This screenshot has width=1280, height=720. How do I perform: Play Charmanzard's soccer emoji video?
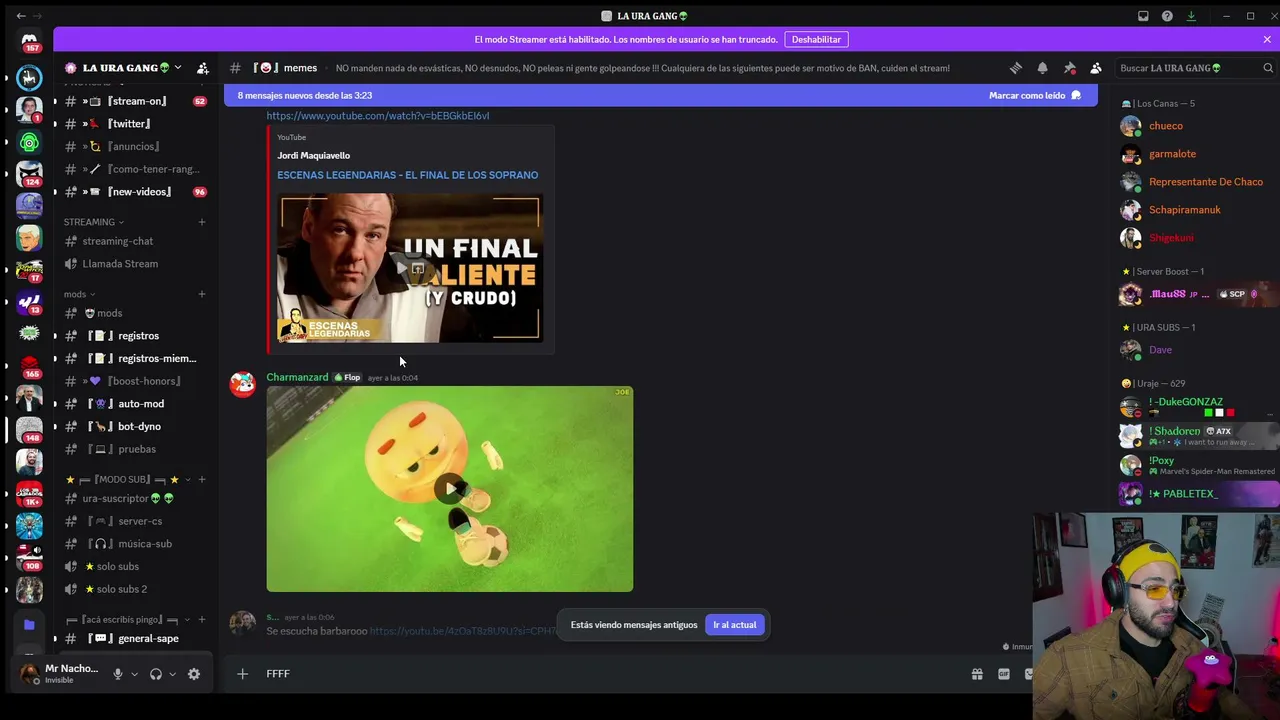[450, 489]
